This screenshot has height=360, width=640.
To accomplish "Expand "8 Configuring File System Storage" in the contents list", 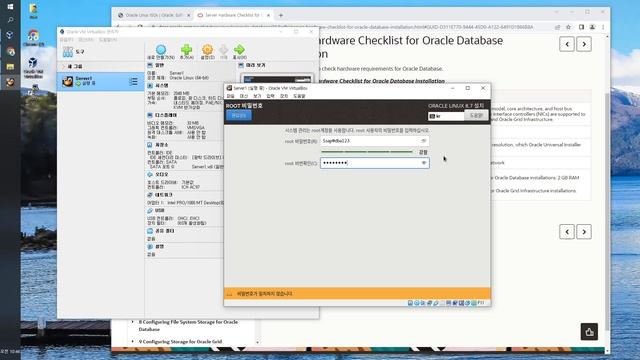I will 132,322.
